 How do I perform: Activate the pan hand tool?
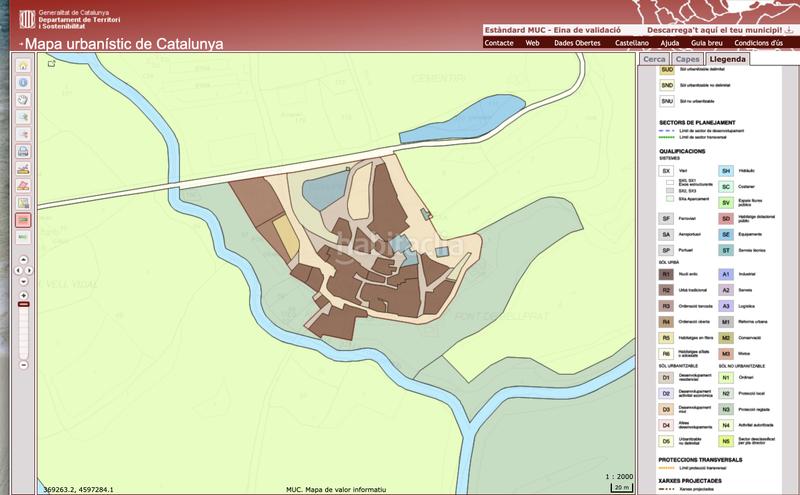pyautogui.click(x=24, y=100)
